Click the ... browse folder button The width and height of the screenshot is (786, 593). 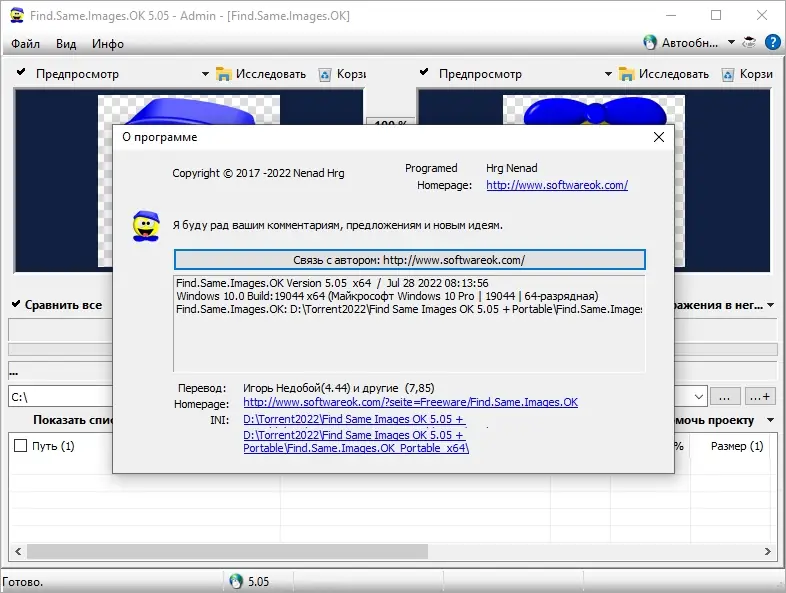coord(724,397)
